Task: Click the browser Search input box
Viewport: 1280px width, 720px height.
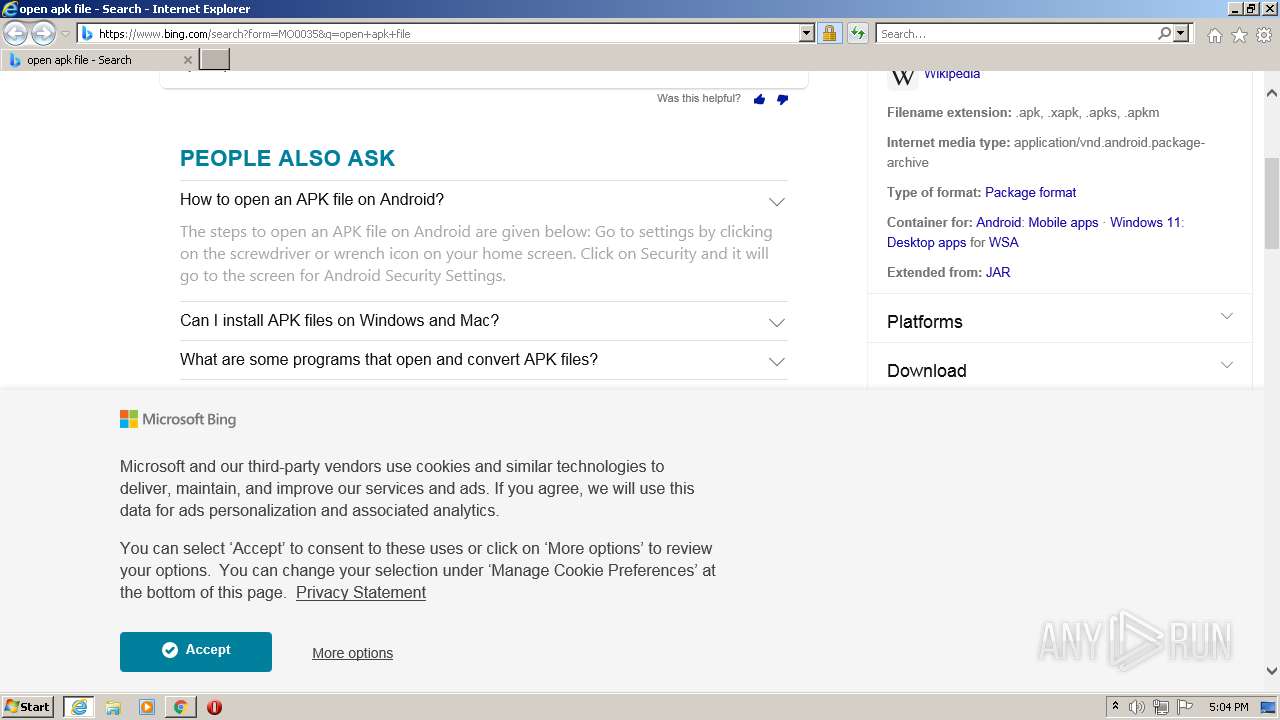Action: point(1016,34)
